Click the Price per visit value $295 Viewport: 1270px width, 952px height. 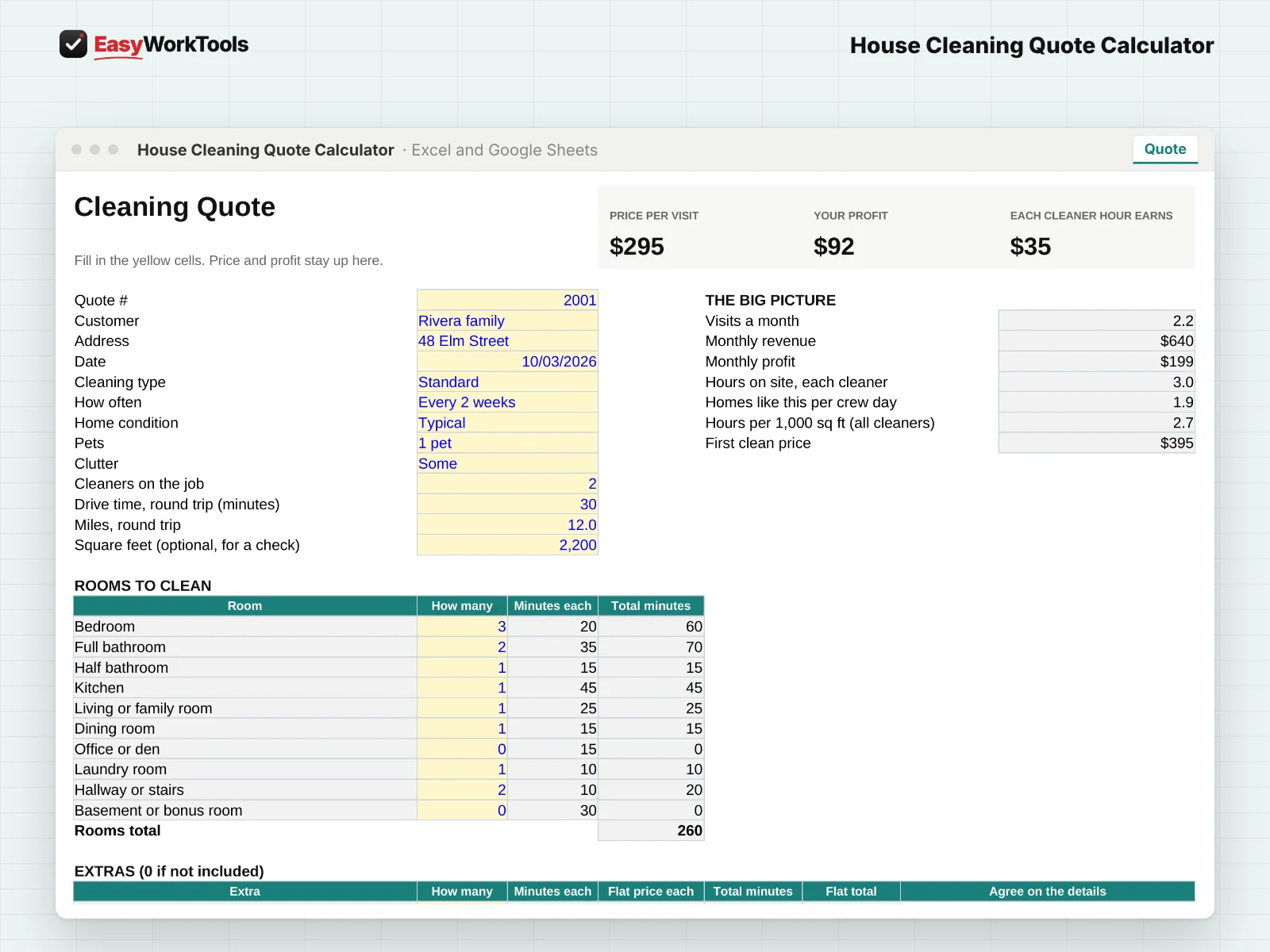pyautogui.click(x=637, y=247)
